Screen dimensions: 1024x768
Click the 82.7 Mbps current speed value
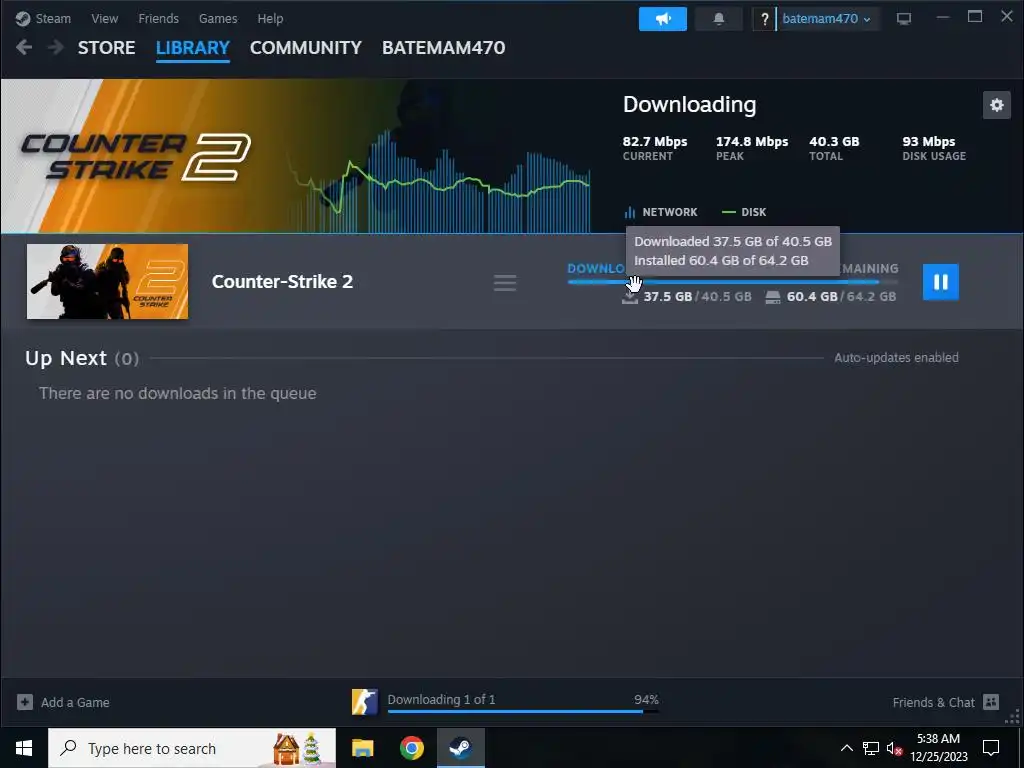tap(654, 141)
